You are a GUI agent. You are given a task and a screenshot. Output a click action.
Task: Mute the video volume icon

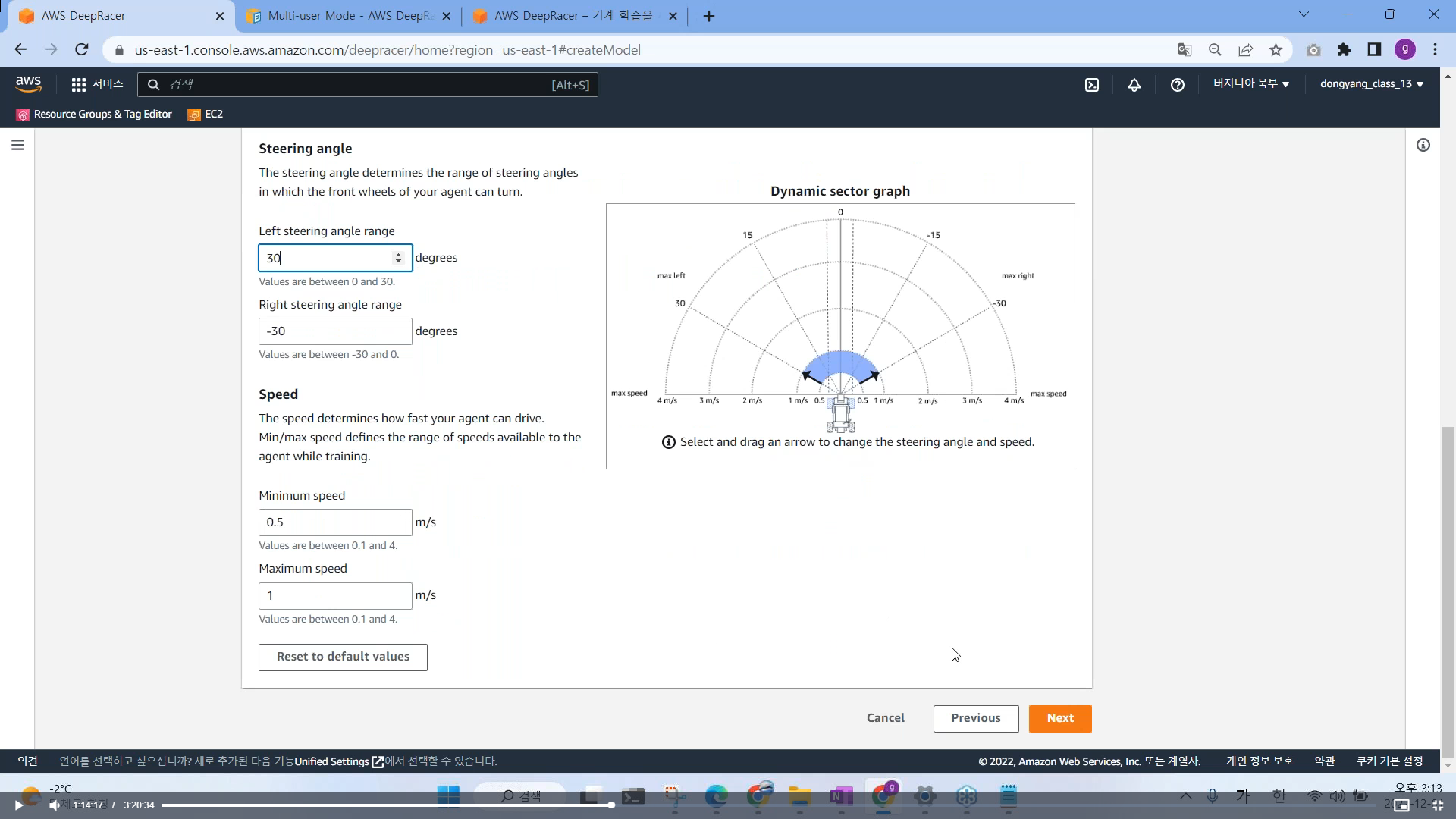point(54,805)
